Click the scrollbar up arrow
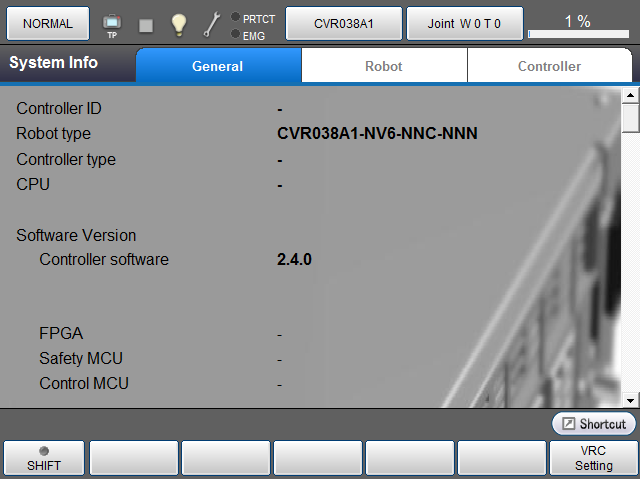 pyautogui.click(x=630, y=96)
